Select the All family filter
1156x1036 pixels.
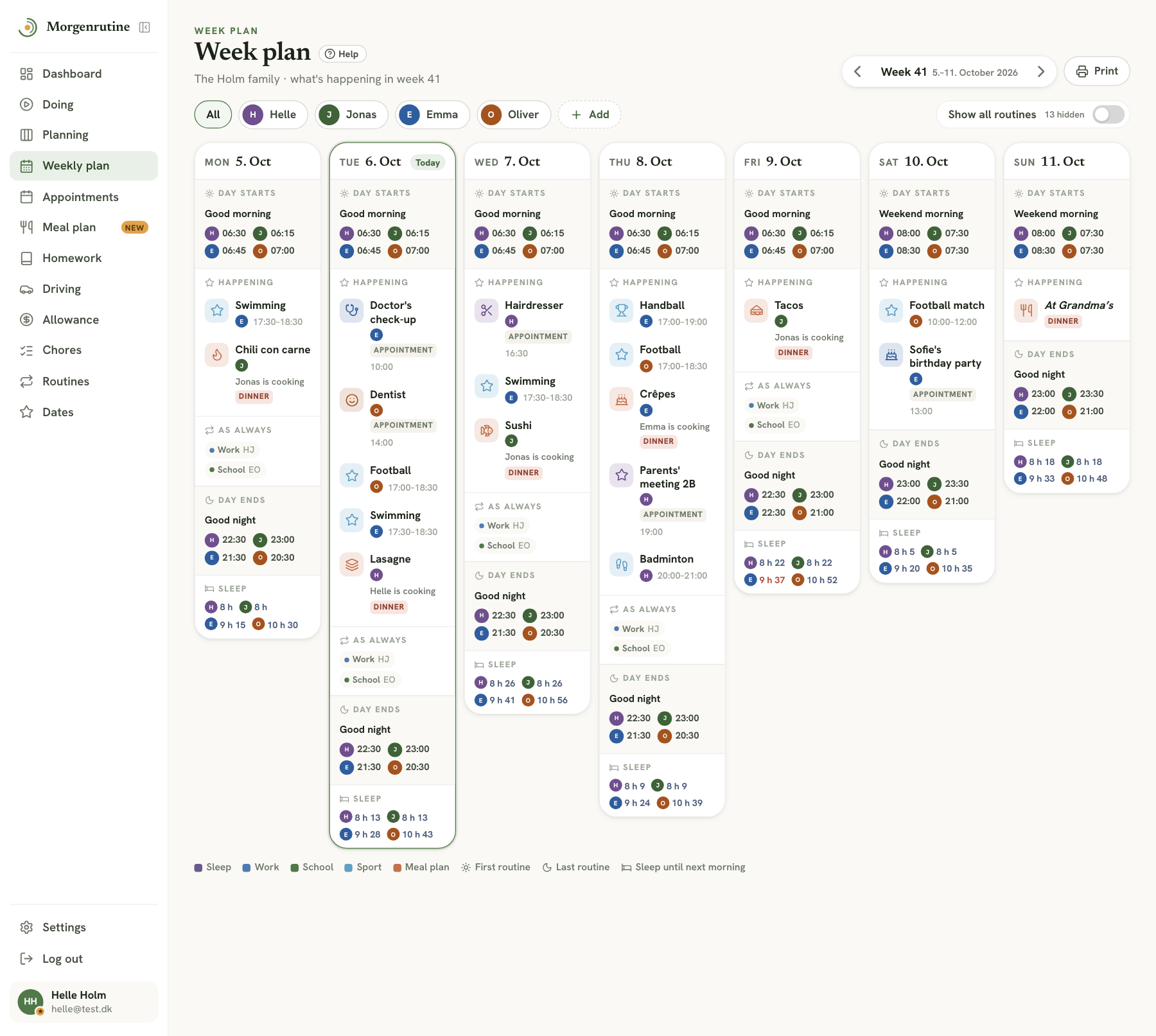click(x=213, y=114)
